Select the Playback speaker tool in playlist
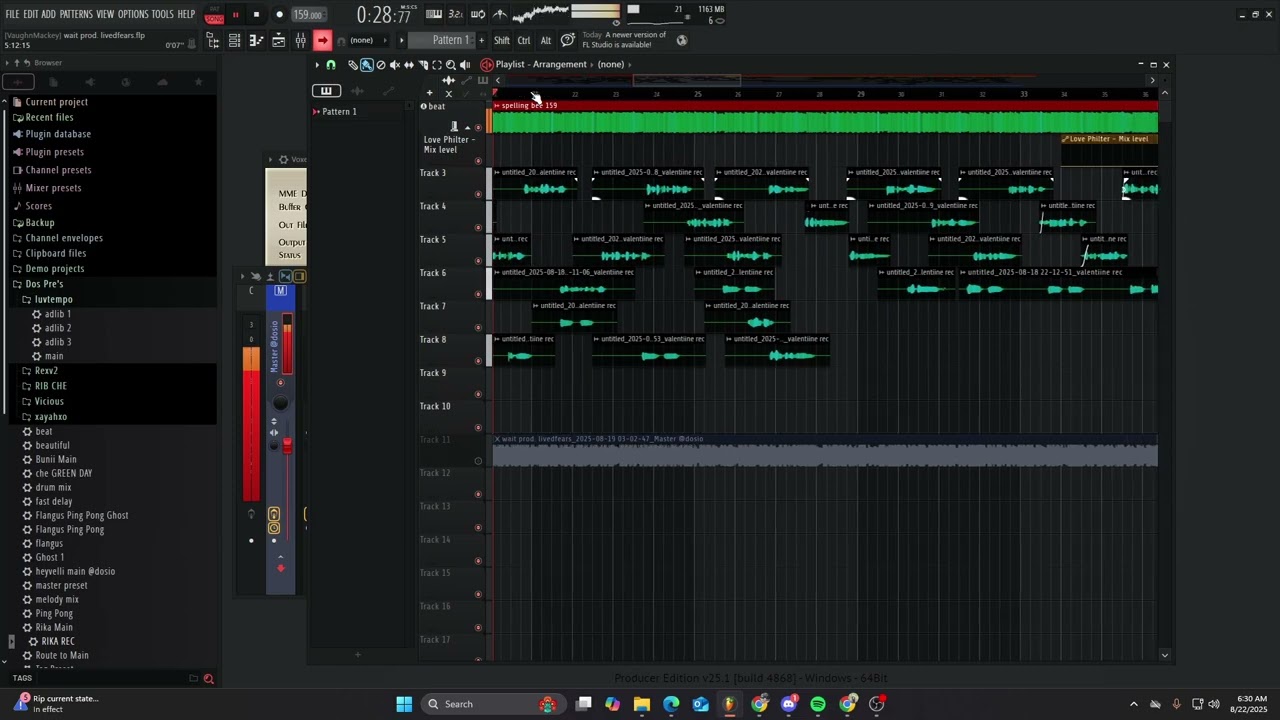Viewport: 1280px width, 720px height. point(464,65)
